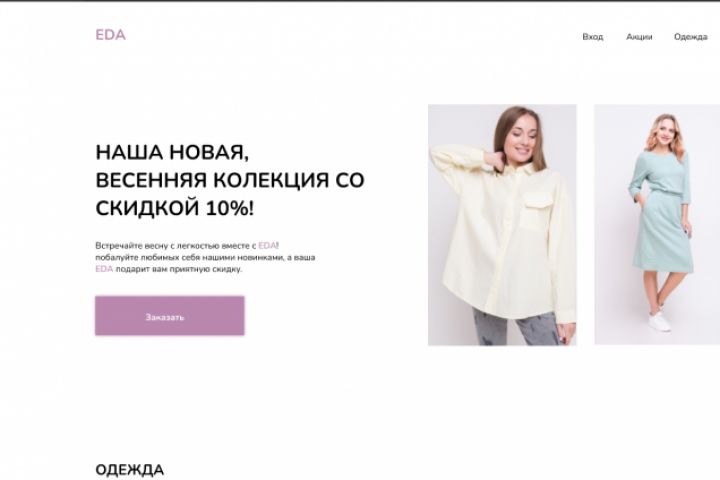This screenshot has height=480, width=720.
Task: Click the ОДЕЖДА section heading
Action: (x=129, y=469)
